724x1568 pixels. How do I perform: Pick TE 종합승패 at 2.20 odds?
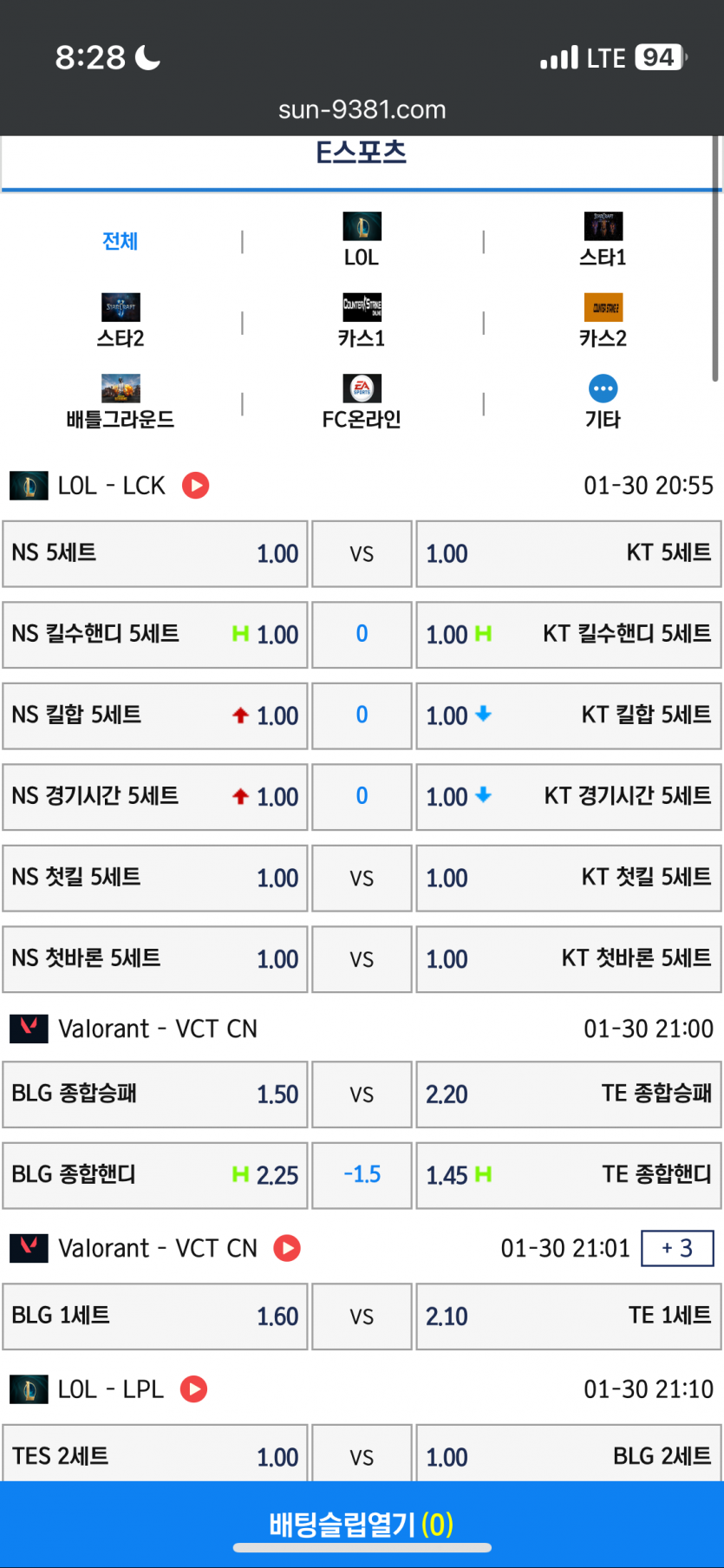coord(569,1094)
